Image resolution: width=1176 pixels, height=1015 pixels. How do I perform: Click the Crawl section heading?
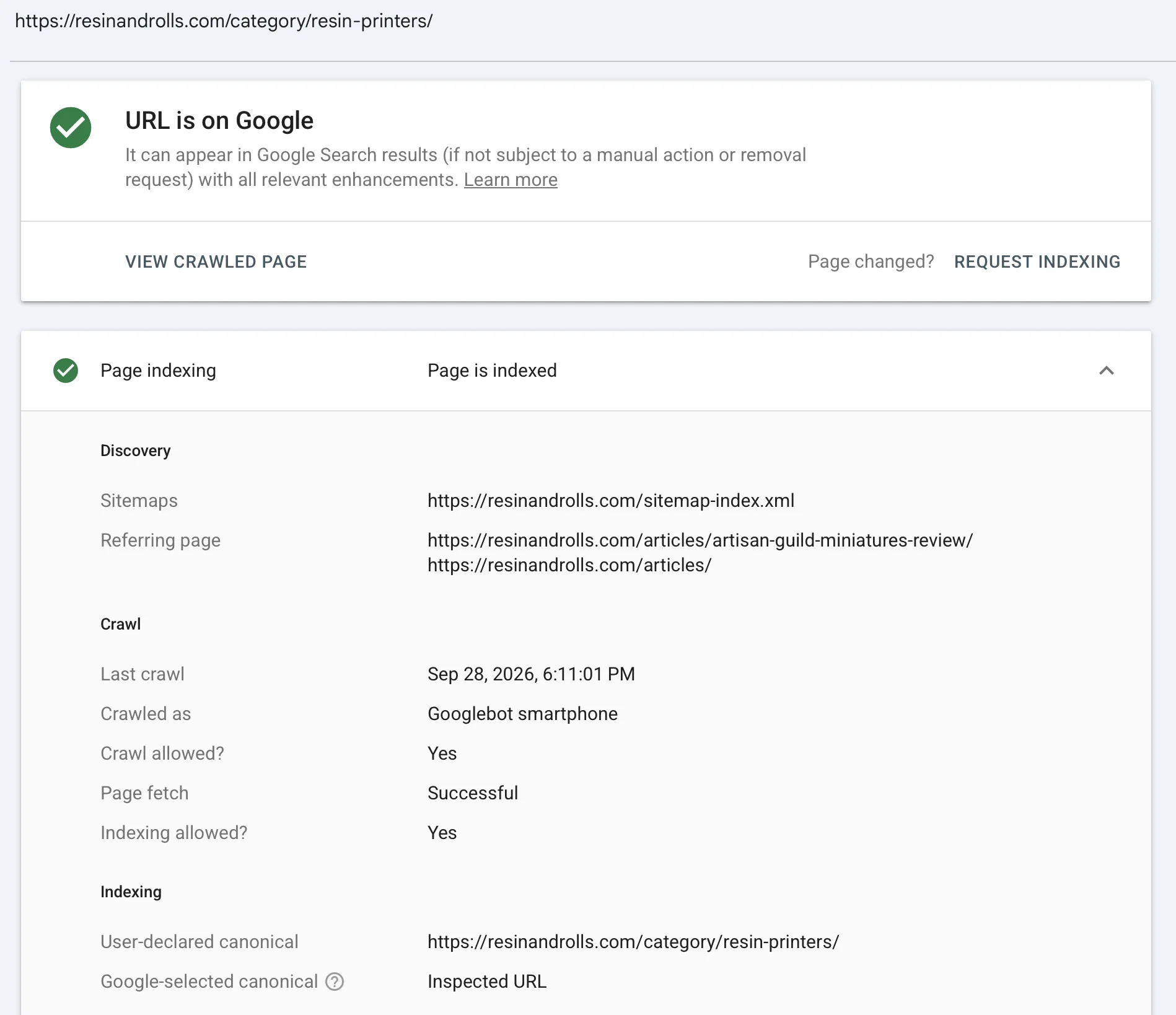pyautogui.click(x=120, y=624)
